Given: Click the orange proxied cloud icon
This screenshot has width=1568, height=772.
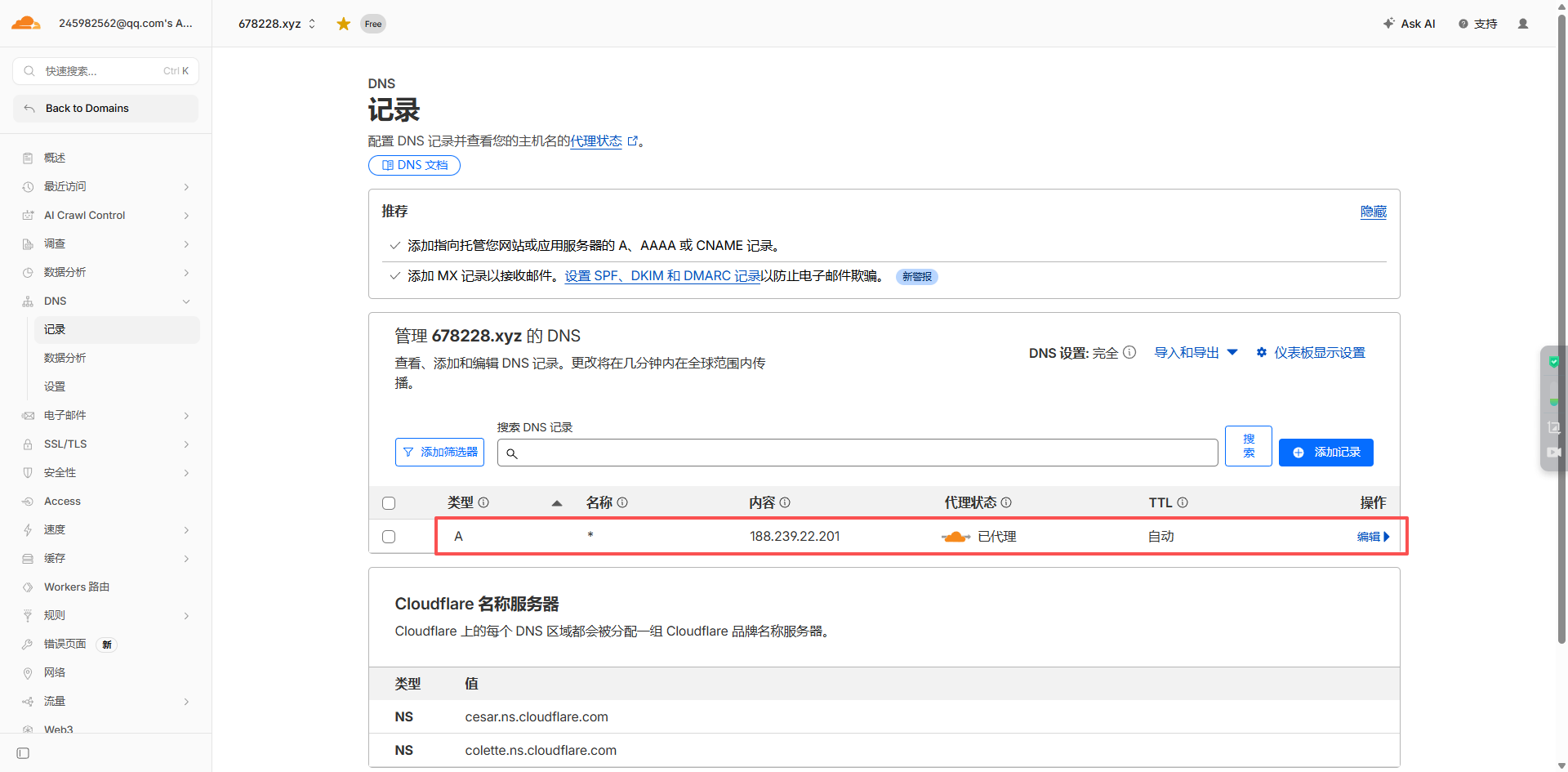Looking at the screenshot, I should [x=955, y=537].
